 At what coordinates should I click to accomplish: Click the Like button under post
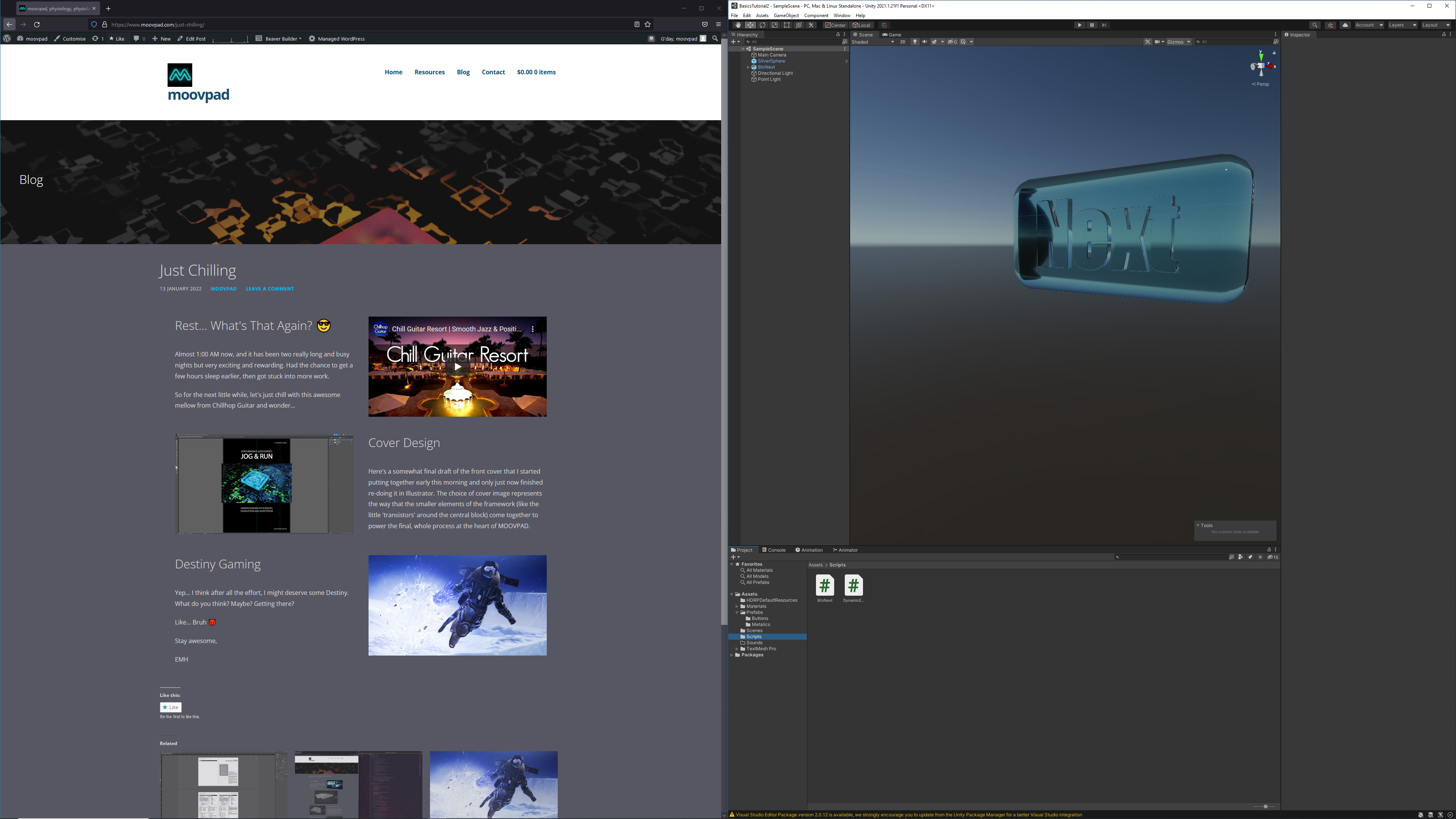click(x=171, y=707)
